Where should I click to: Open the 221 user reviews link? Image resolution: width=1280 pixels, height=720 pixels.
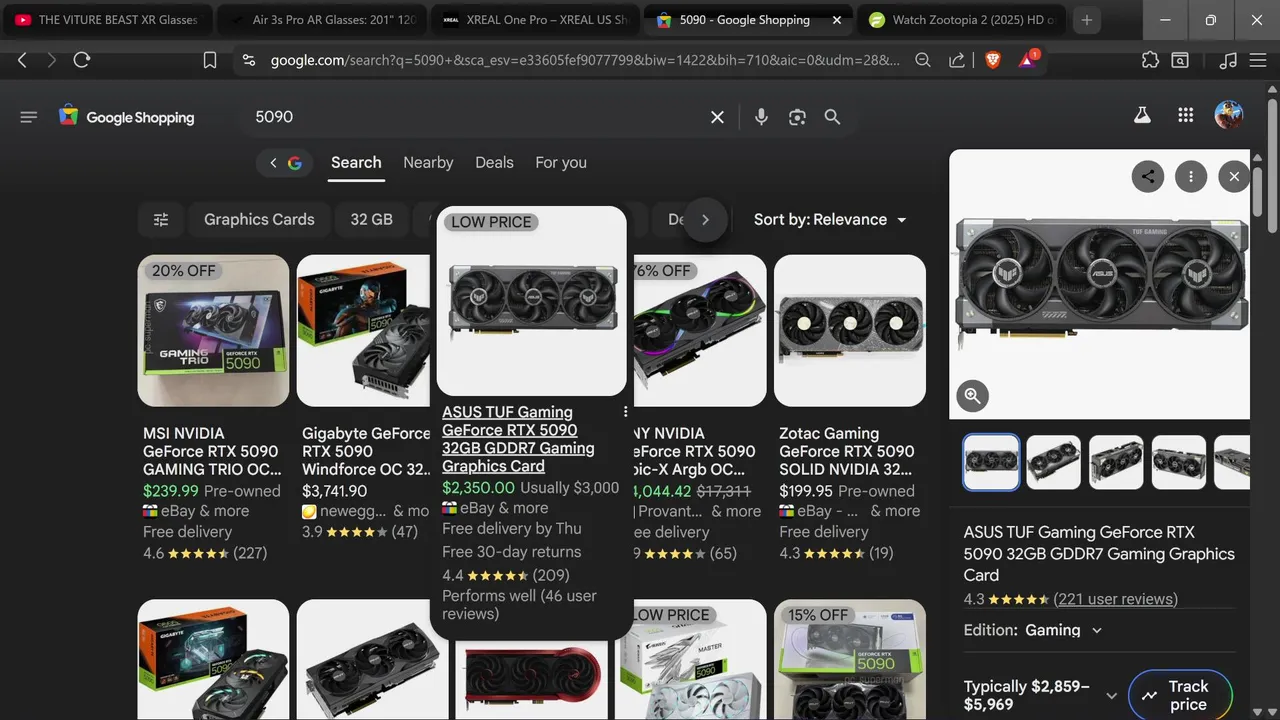click(x=1116, y=600)
